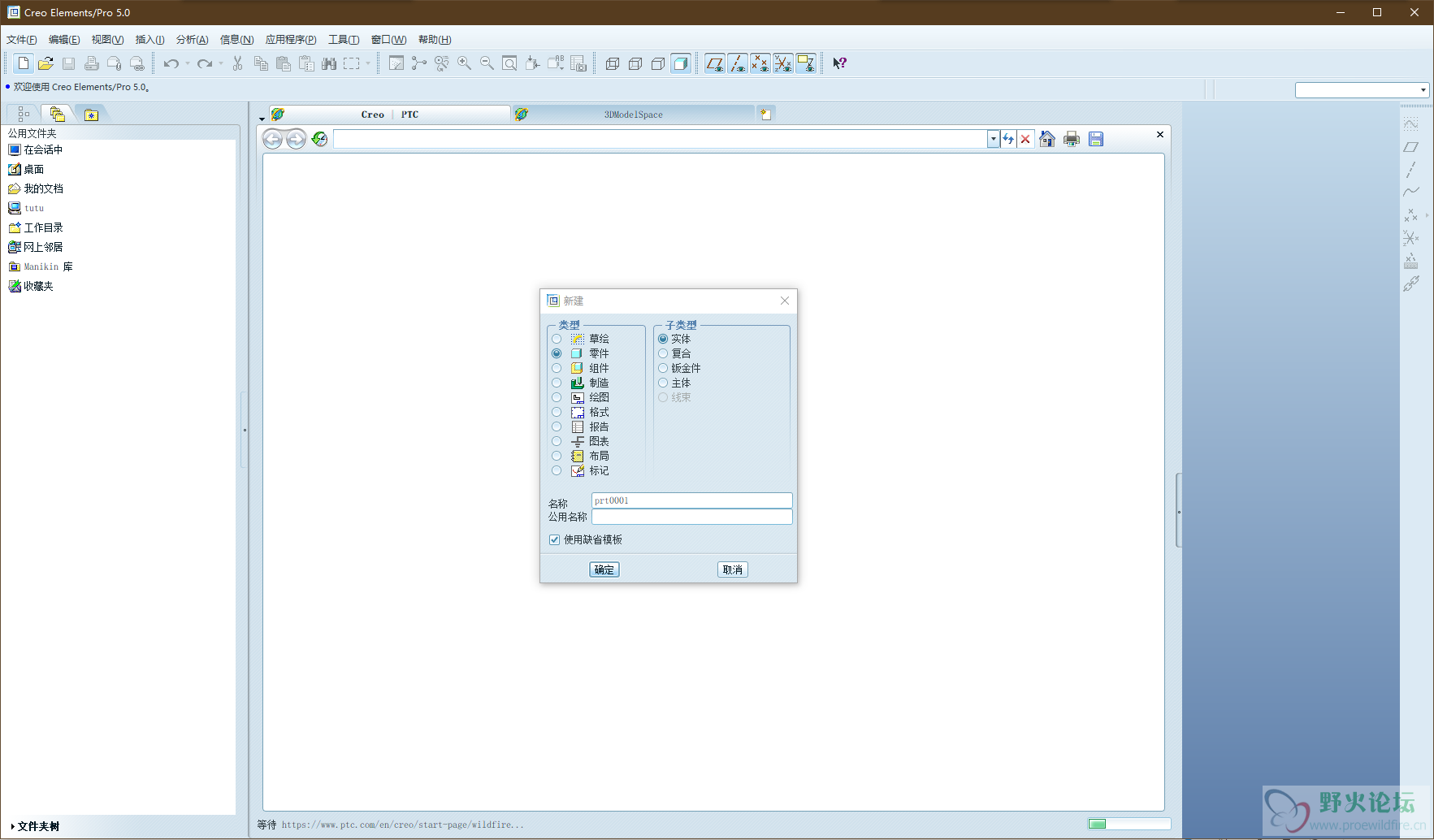Click the Refit view icon
Viewport: 1434px width, 840px height.
pyautogui.click(x=509, y=63)
